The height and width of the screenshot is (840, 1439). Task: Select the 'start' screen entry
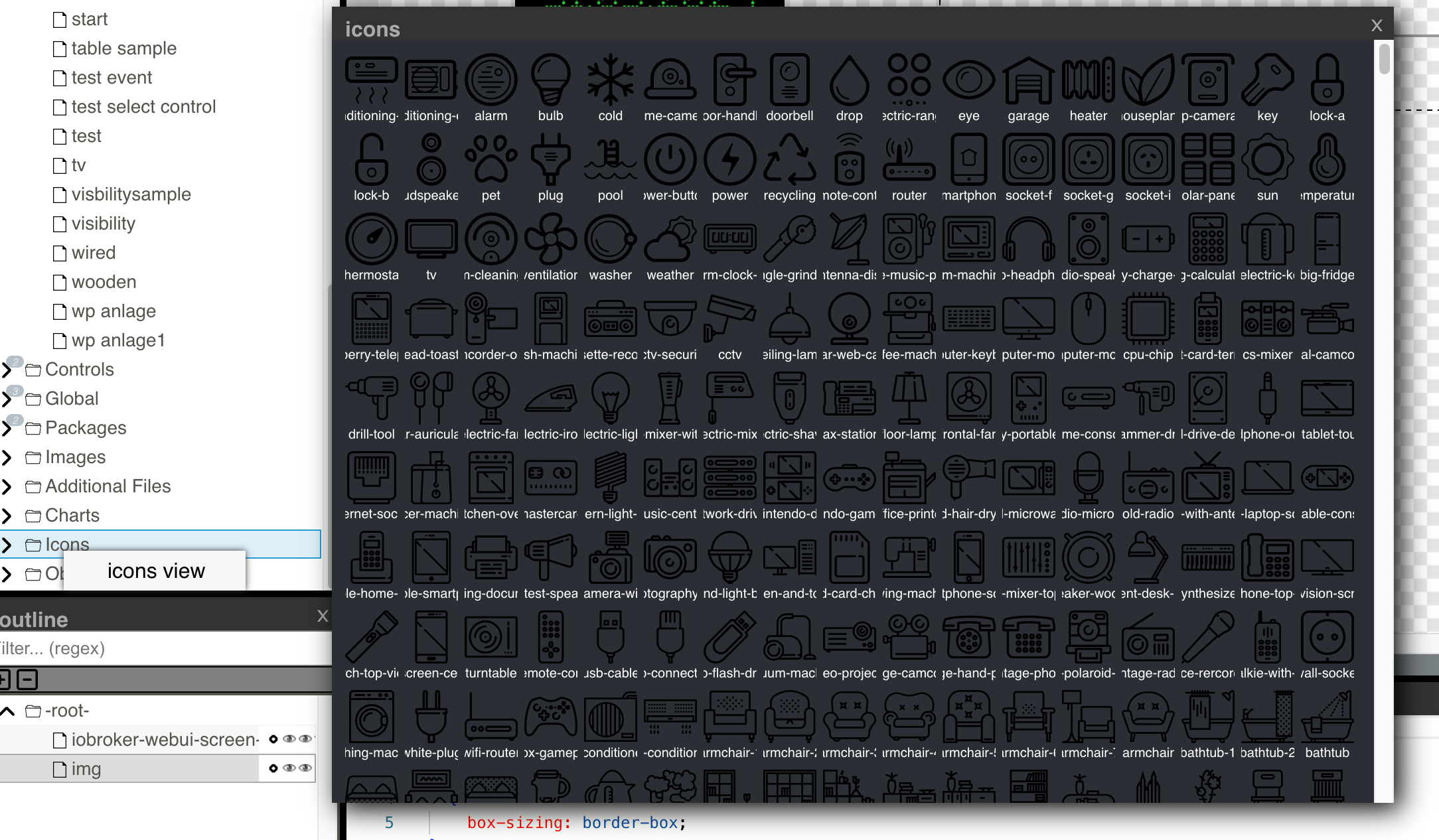(x=89, y=19)
